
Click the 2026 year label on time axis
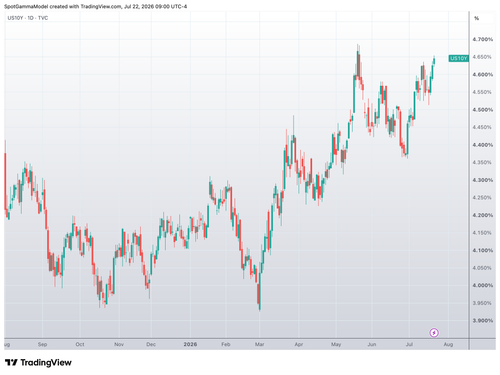click(x=190, y=344)
